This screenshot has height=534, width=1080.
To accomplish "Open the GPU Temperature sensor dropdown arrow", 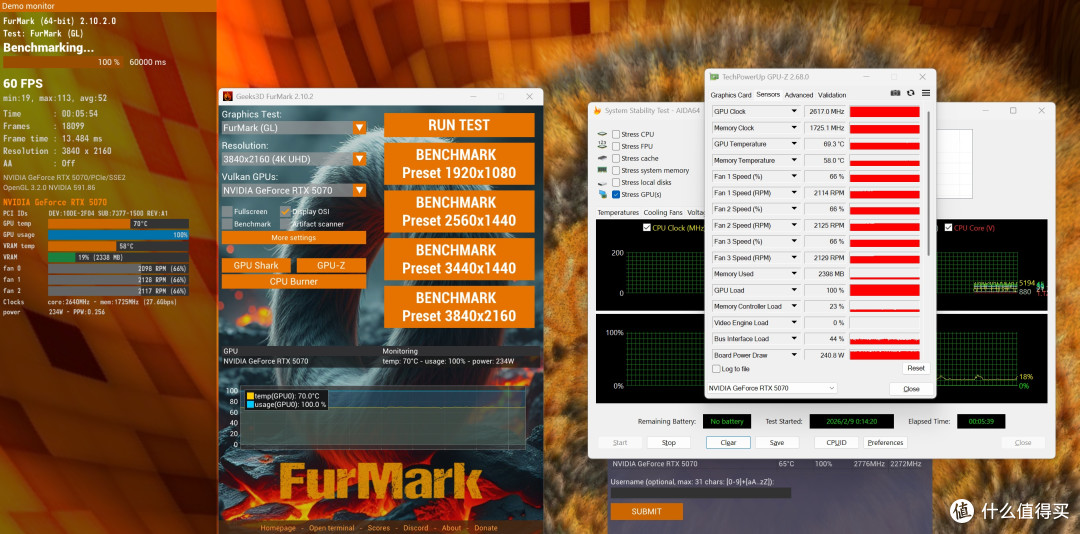I will [x=794, y=144].
